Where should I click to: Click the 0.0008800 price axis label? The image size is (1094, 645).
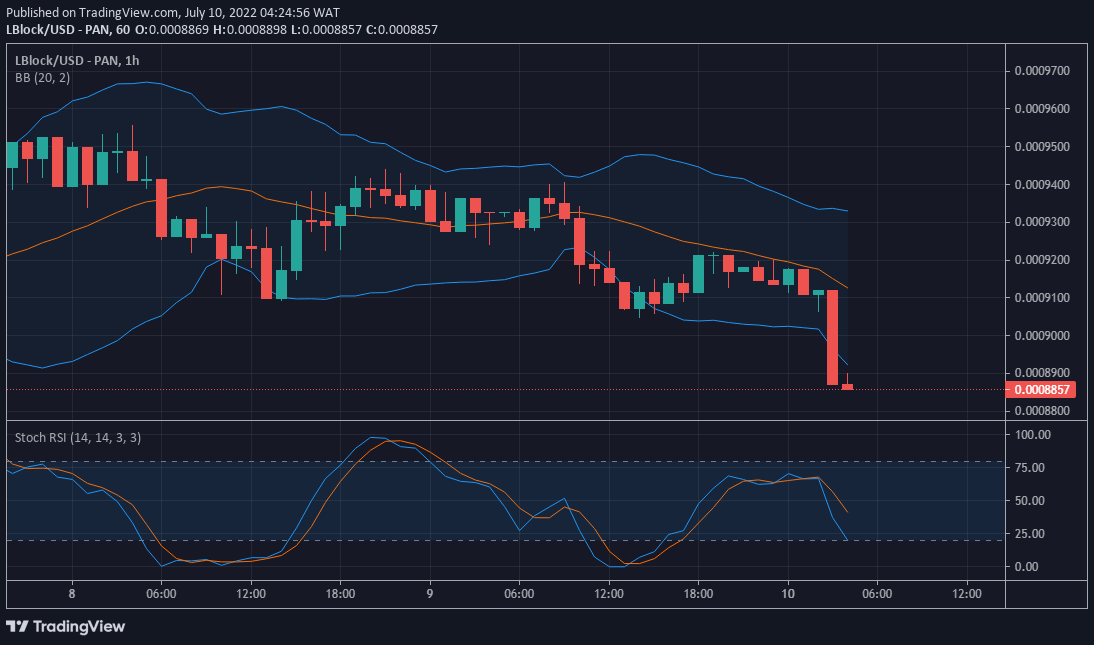tap(1042, 410)
